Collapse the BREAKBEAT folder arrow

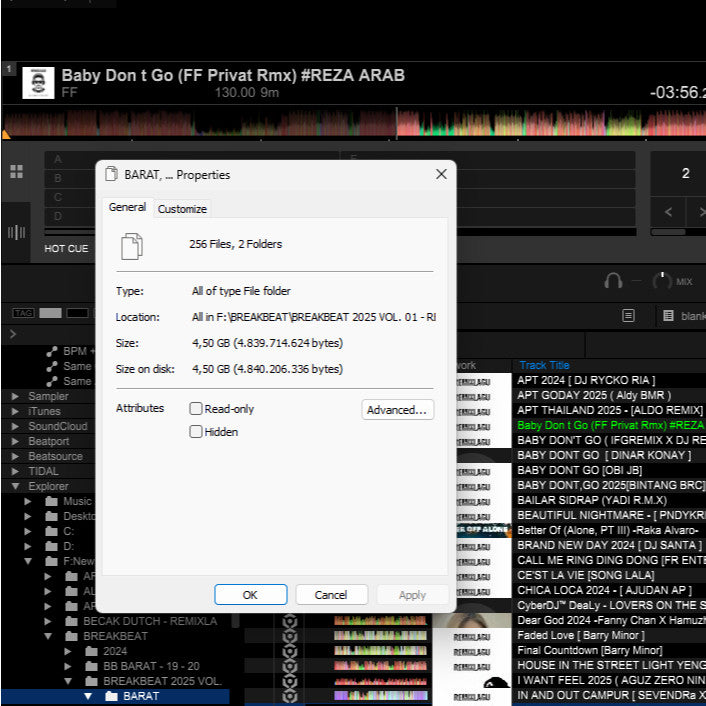[48, 636]
